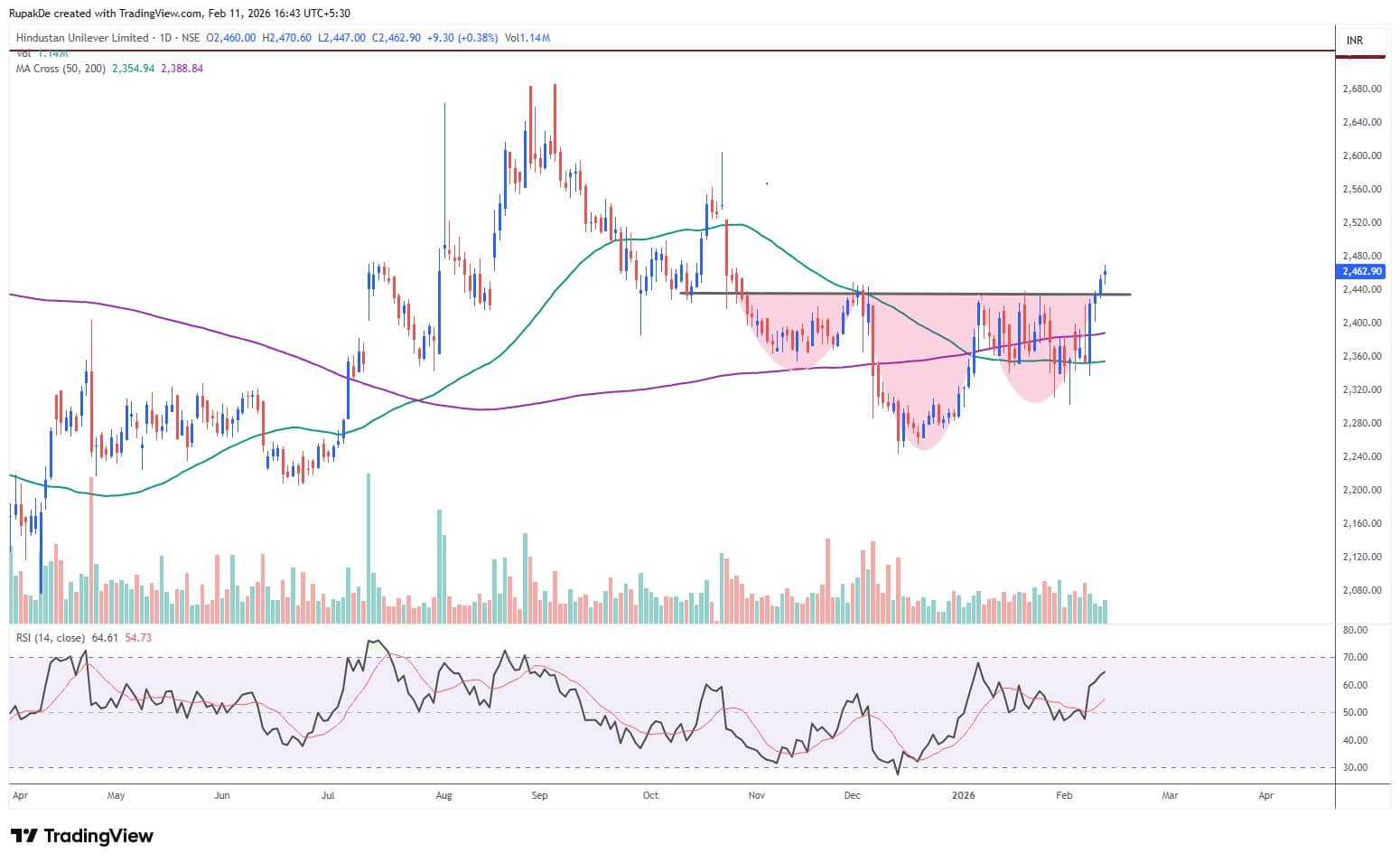Click the 2,520.00 price axis label

point(1362,222)
